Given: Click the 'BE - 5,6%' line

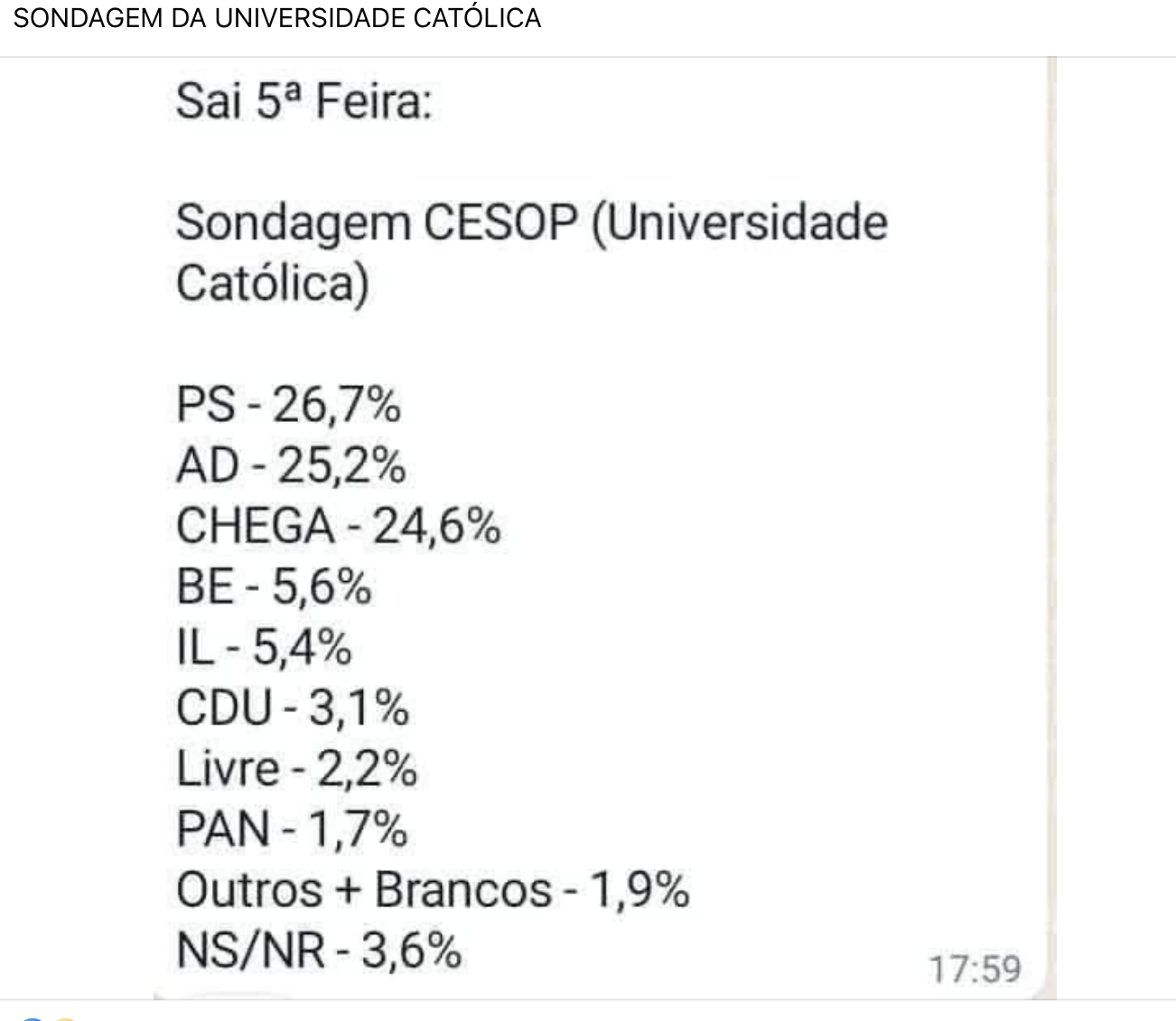Looking at the screenshot, I should pos(274,586).
